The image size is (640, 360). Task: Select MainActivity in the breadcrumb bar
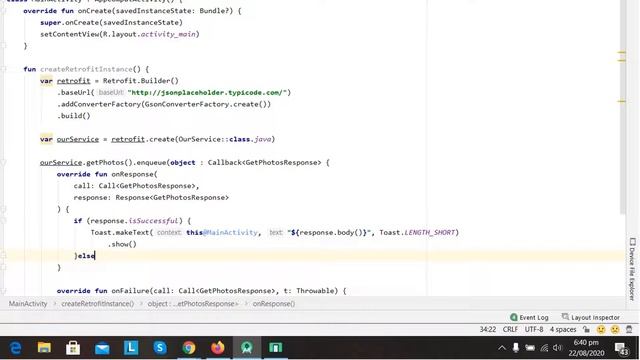point(28,304)
